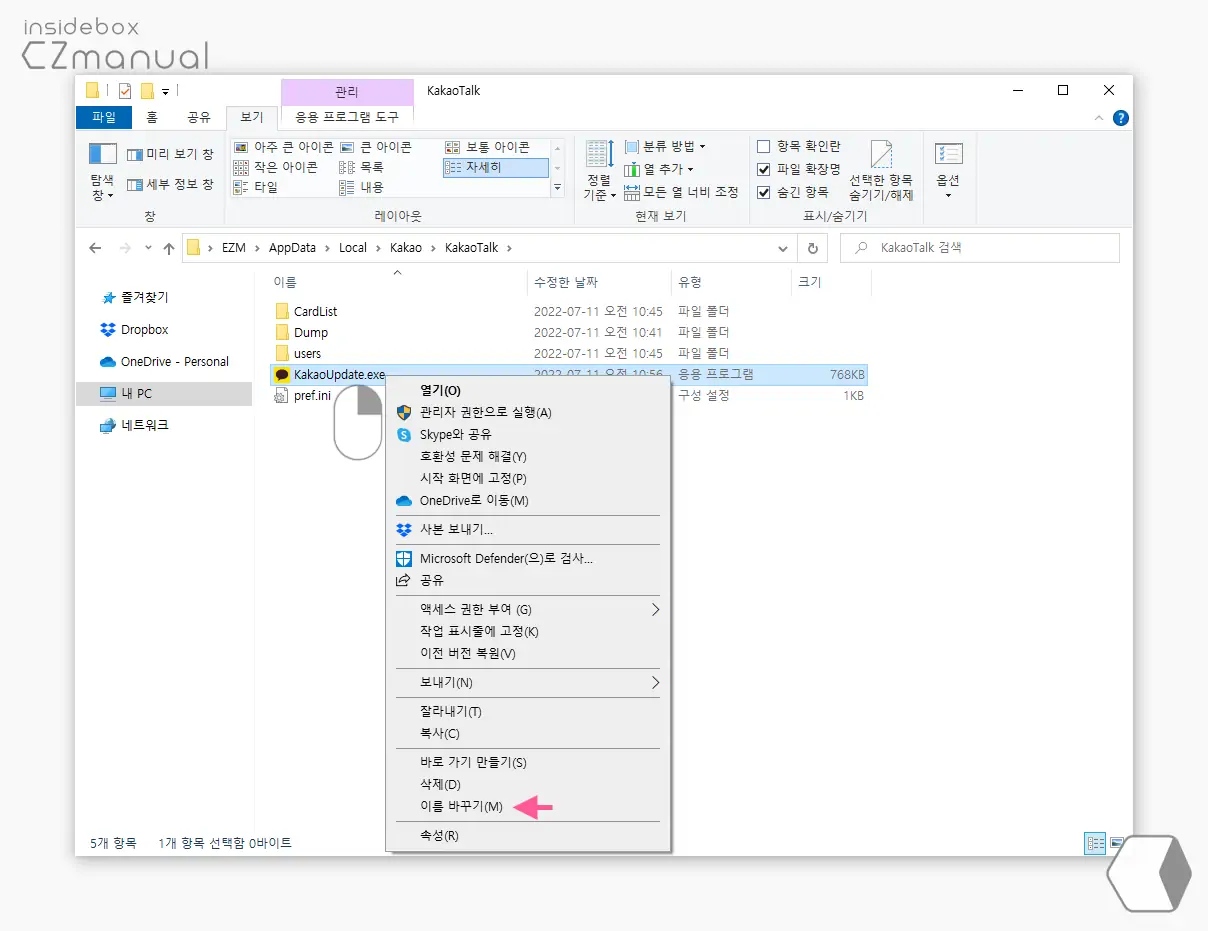Expand the 보내기(N) submenu arrow
Screen dimensions: 1208x931
[x=657, y=682]
